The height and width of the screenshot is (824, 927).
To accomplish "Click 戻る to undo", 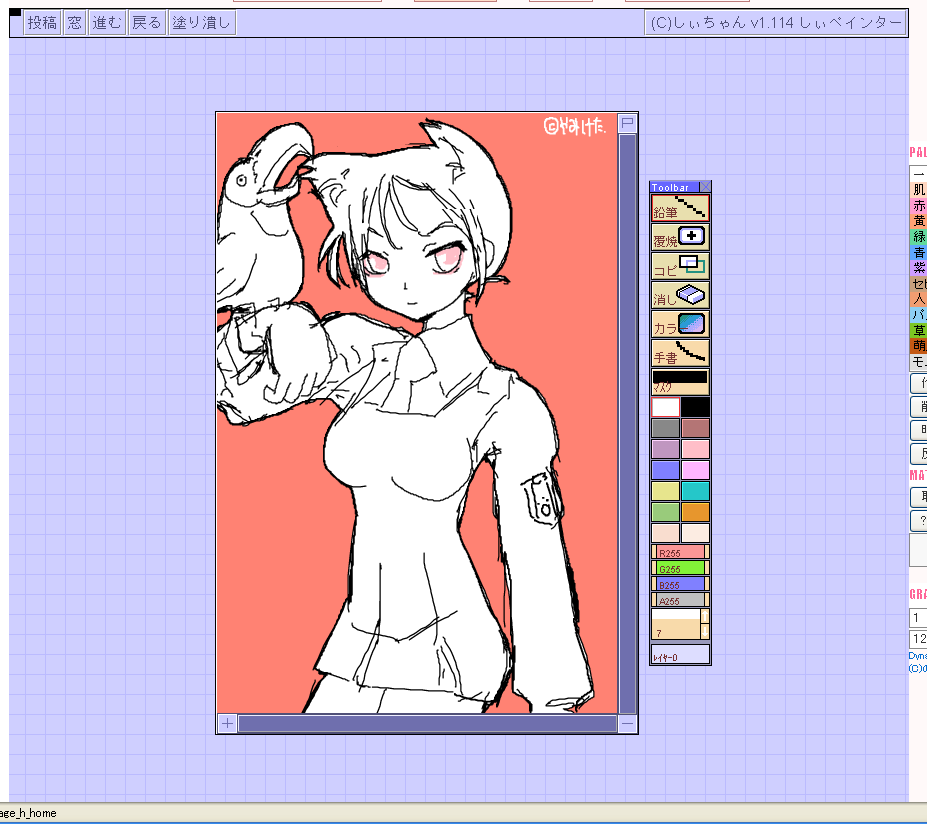I will tap(146, 23).
